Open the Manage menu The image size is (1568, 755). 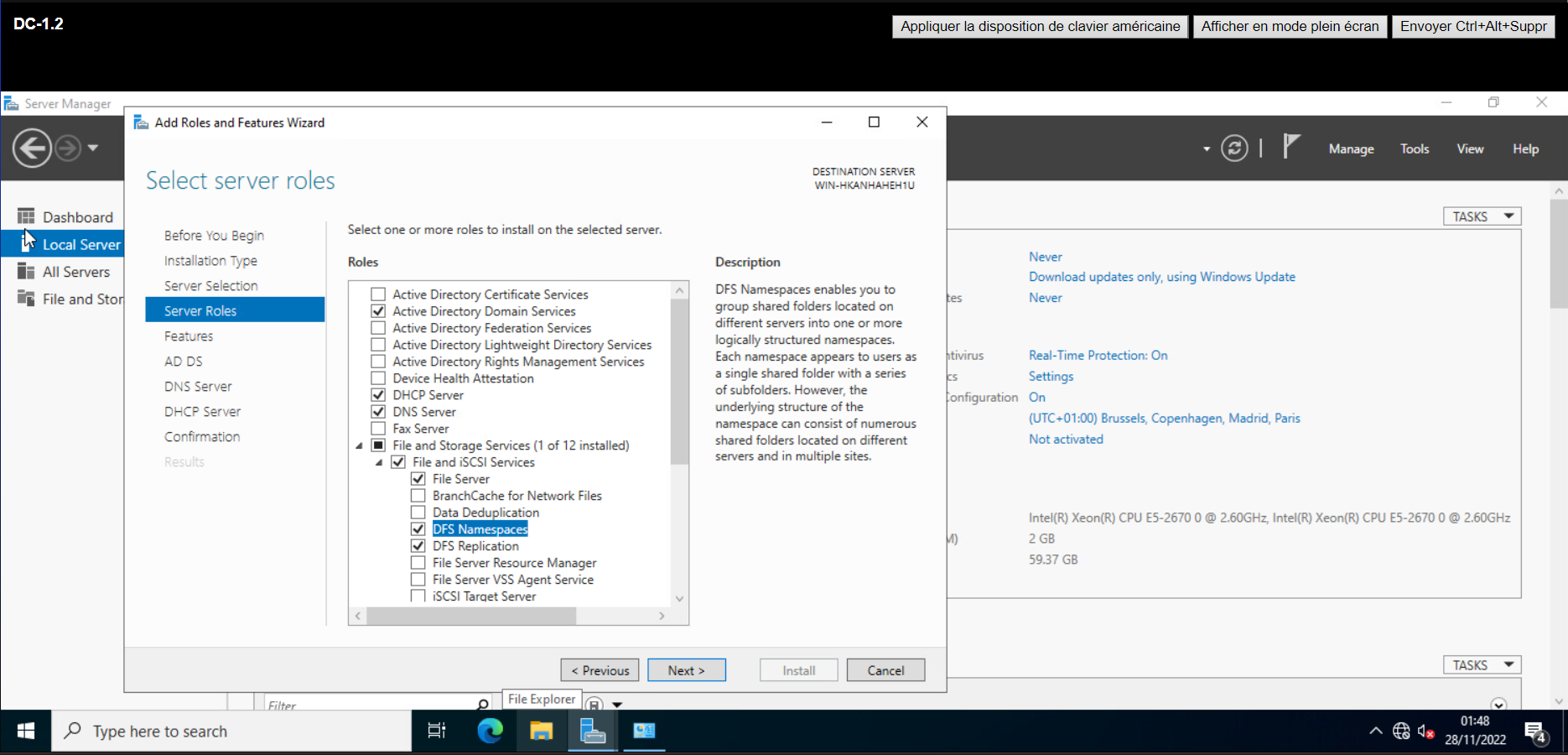click(x=1352, y=148)
